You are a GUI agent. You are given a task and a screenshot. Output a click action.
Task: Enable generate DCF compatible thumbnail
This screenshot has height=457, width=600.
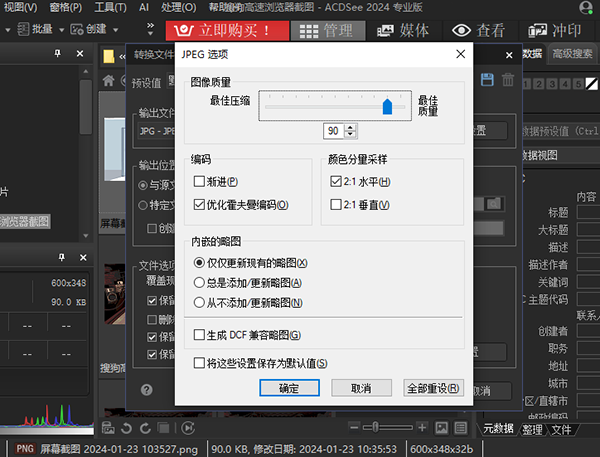click(199, 335)
